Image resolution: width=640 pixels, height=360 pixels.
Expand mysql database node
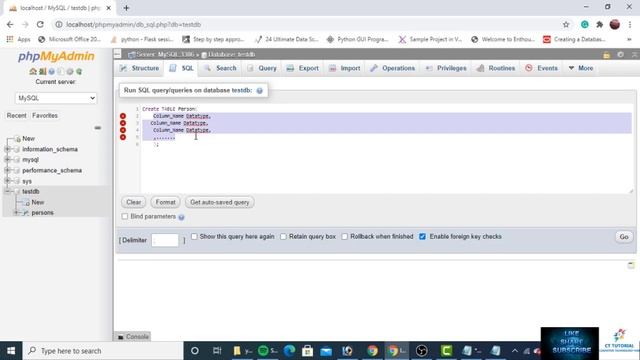[x=7, y=160]
